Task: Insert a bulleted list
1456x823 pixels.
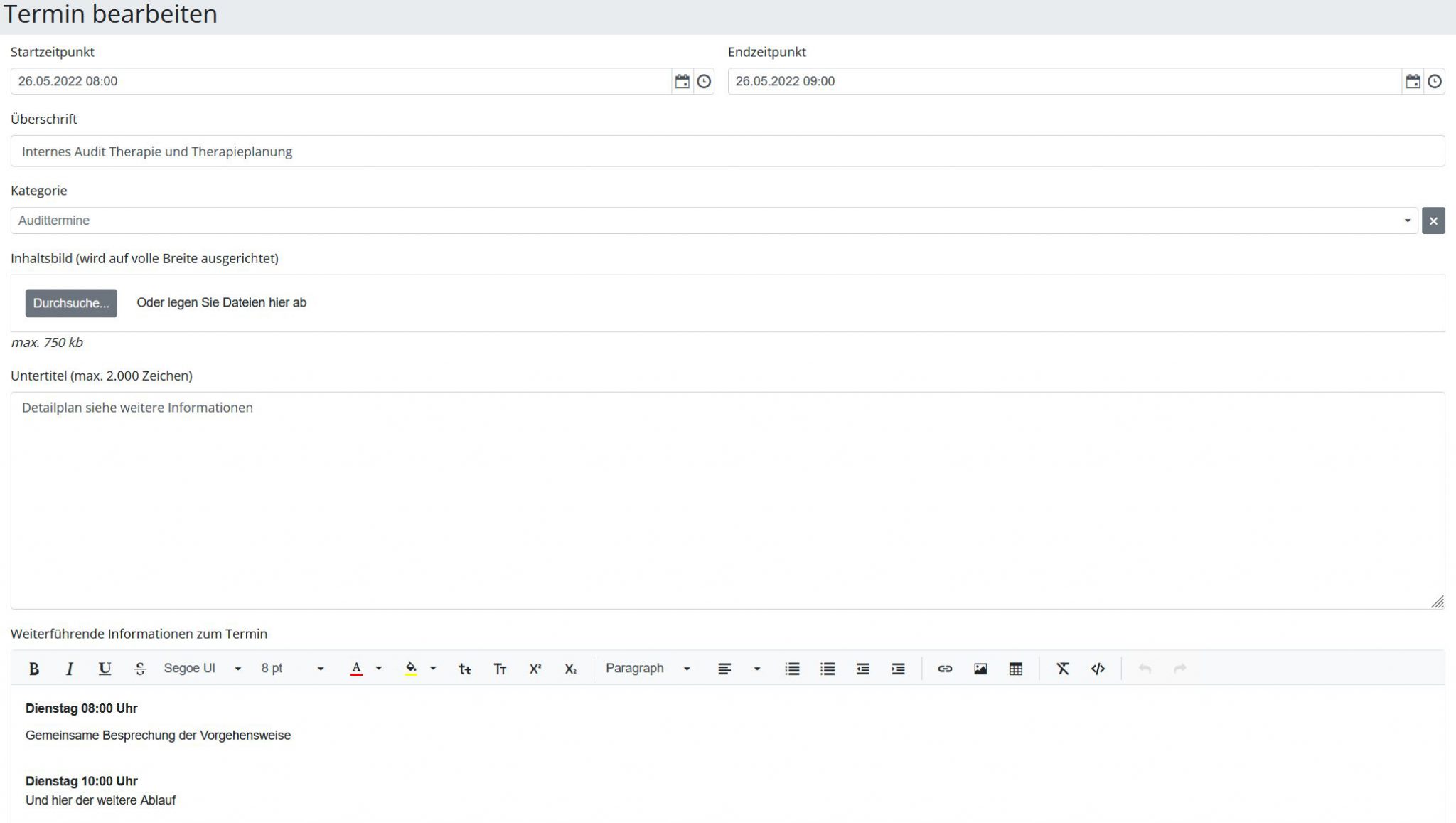Action: pos(828,669)
